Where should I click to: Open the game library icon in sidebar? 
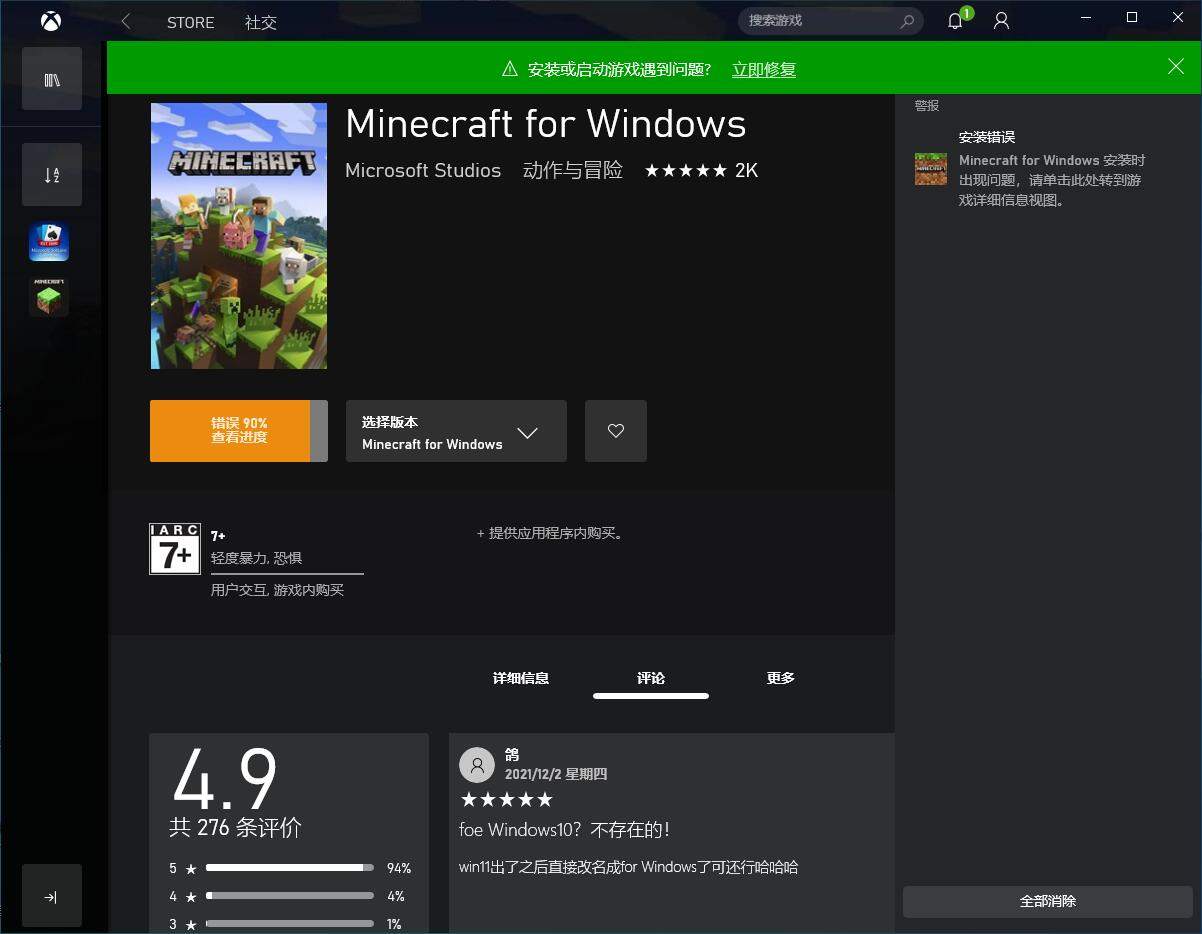tap(52, 79)
